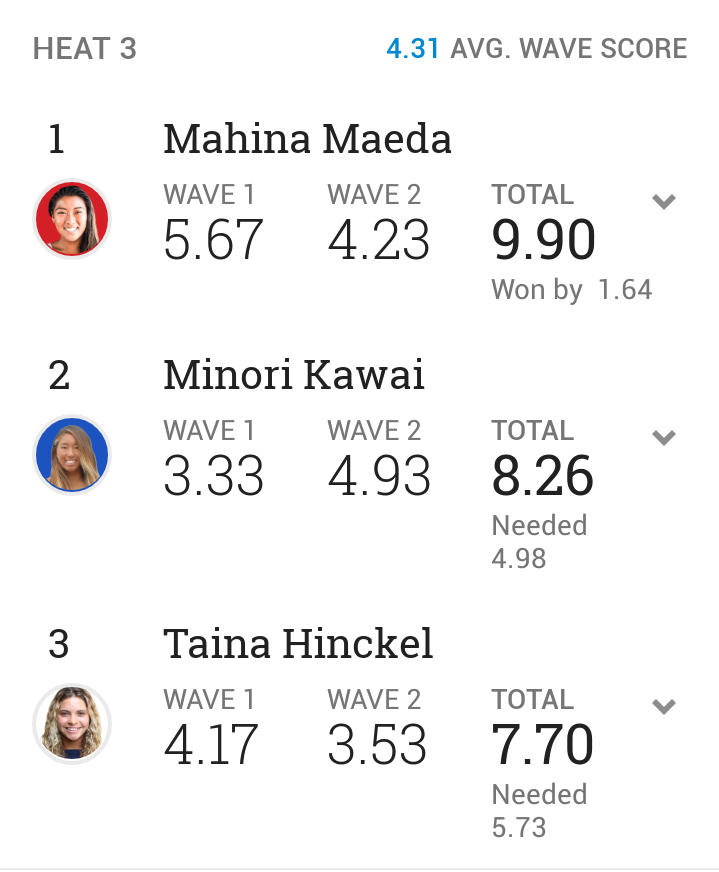Expand Taina Hinckel's score details chevron
The height and width of the screenshot is (872, 719).
pos(663,706)
